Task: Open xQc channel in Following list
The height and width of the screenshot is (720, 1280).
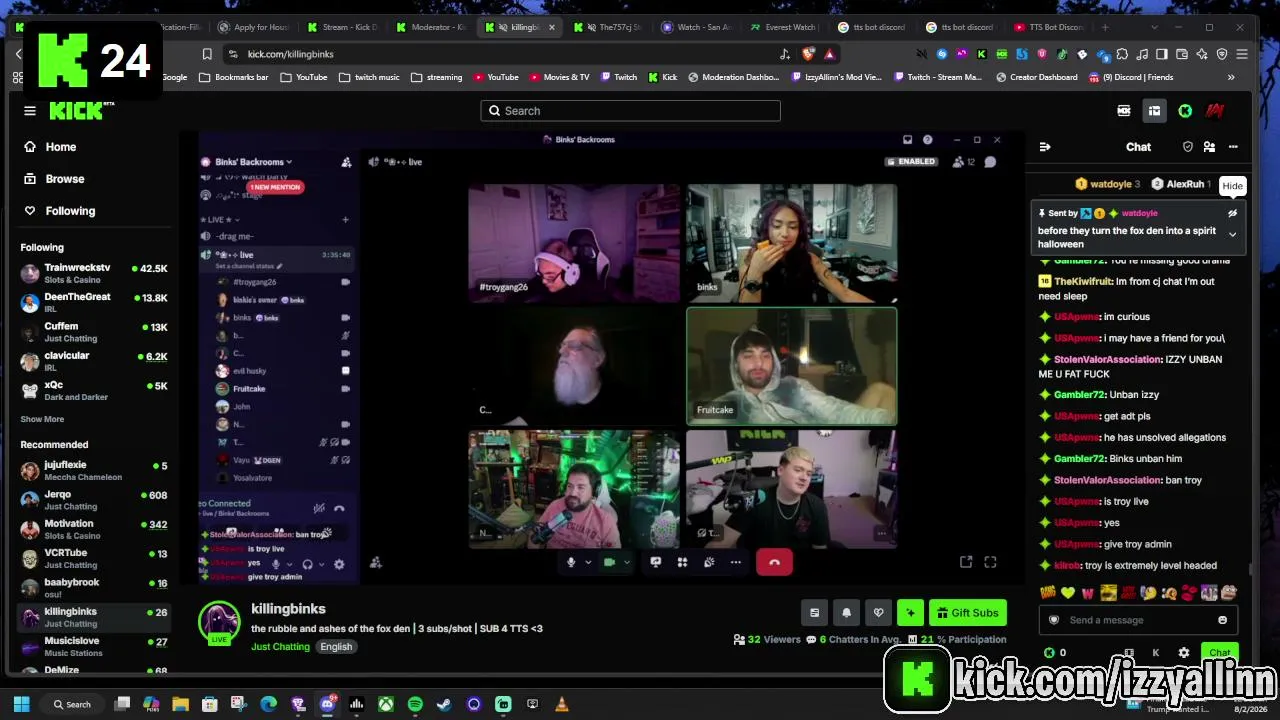Action: [x=93, y=390]
